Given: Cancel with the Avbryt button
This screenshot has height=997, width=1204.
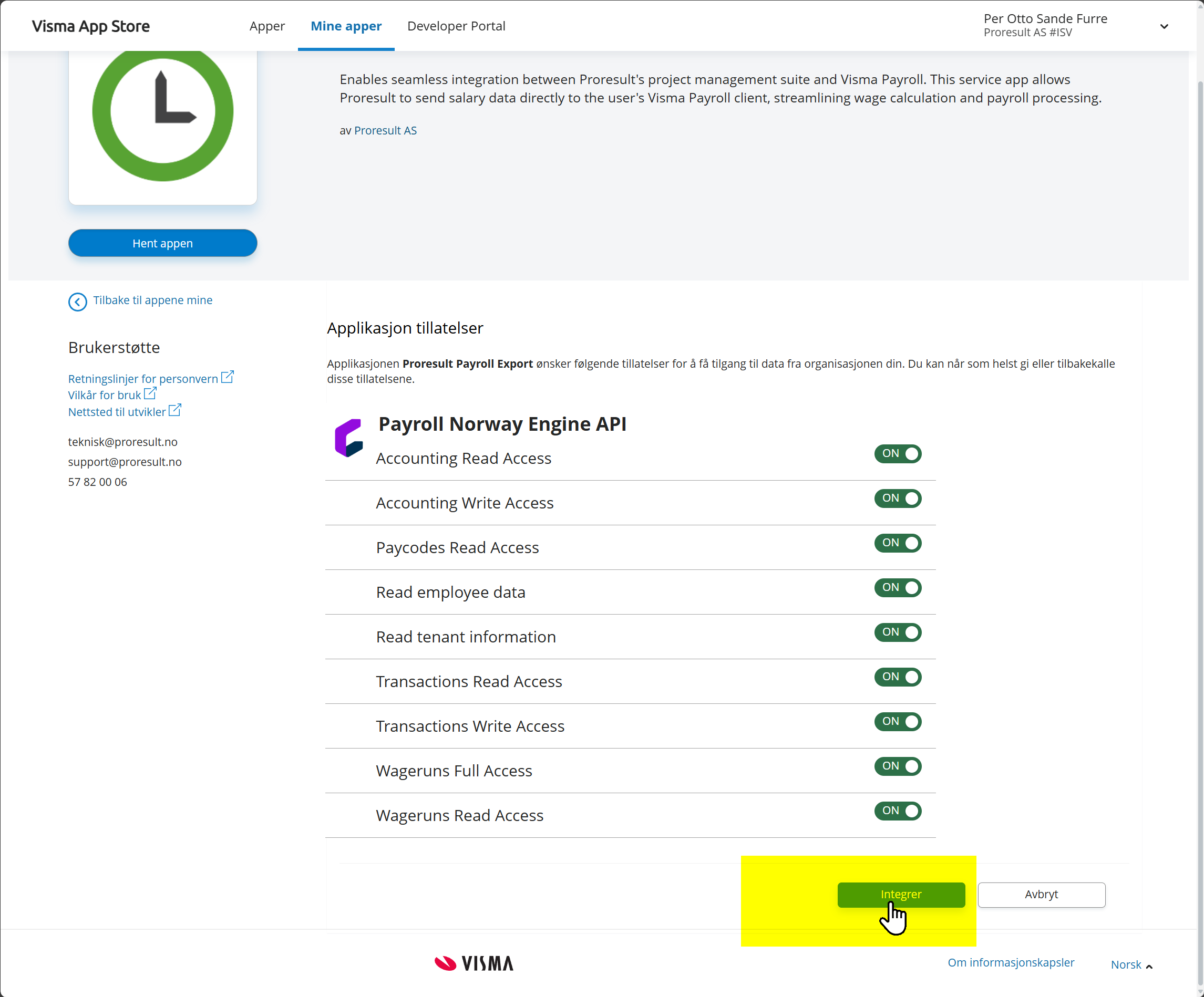Looking at the screenshot, I should [1042, 895].
